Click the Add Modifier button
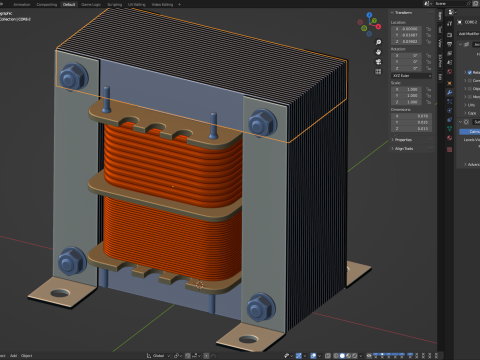This screenshot has height=360, width=480. coord(469,34)
